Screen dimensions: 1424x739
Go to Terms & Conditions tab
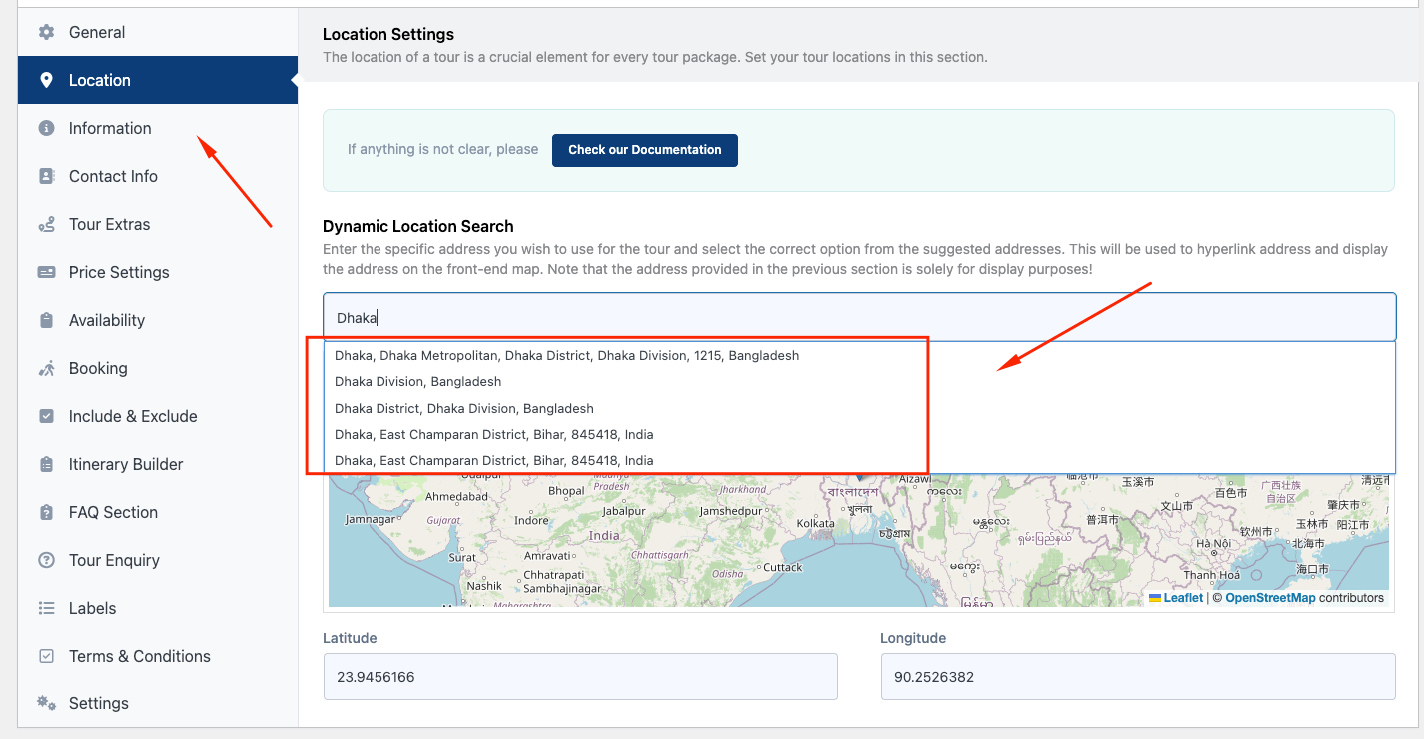tap(139, 656)
